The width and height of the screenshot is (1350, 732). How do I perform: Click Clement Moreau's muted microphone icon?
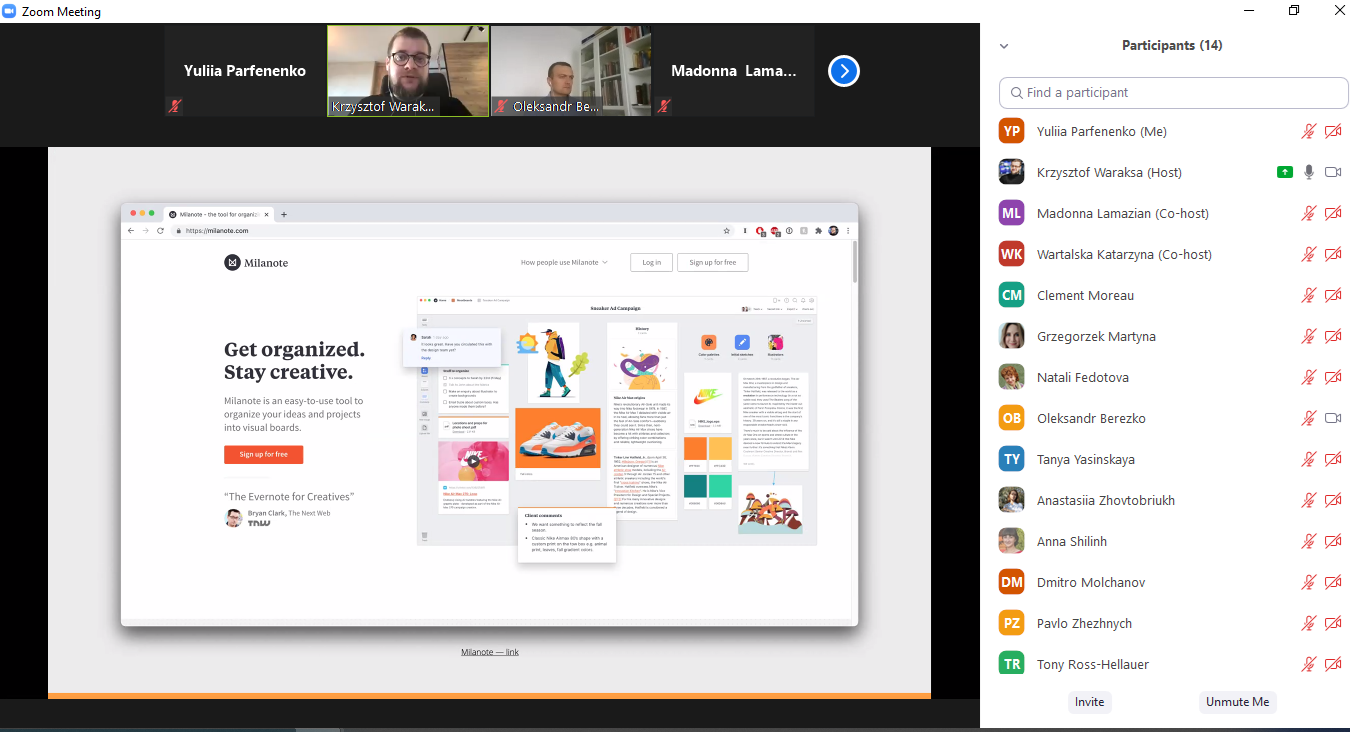point(1308,295)
